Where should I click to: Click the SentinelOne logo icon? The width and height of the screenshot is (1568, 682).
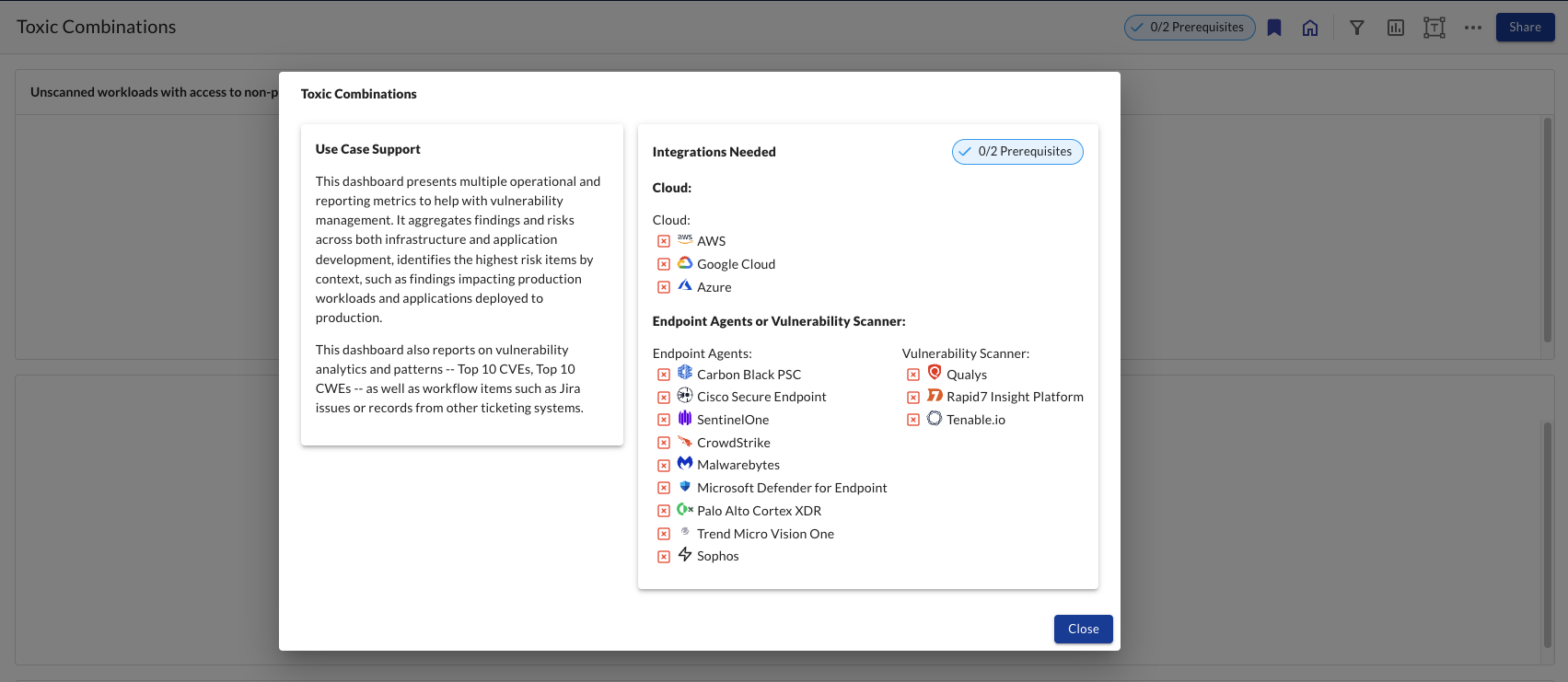click(685, 418)
